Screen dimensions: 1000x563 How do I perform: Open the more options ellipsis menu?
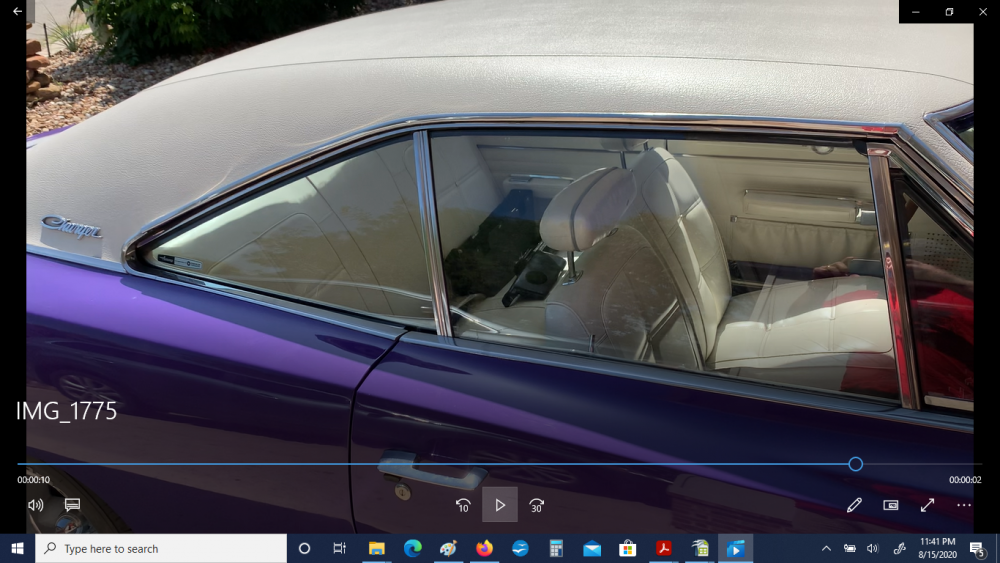tap(963, 505)
